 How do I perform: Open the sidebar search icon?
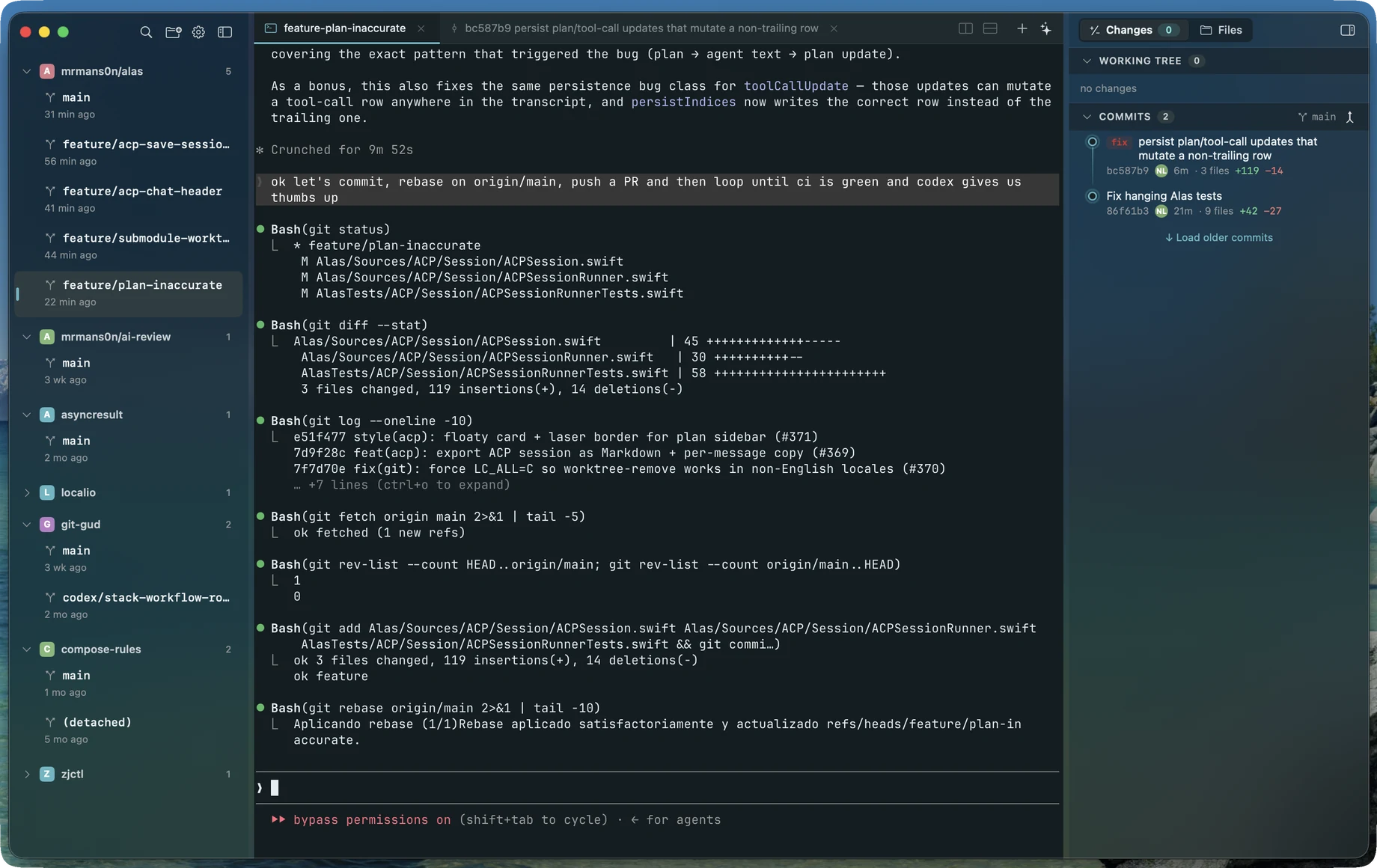click(146, 32)
